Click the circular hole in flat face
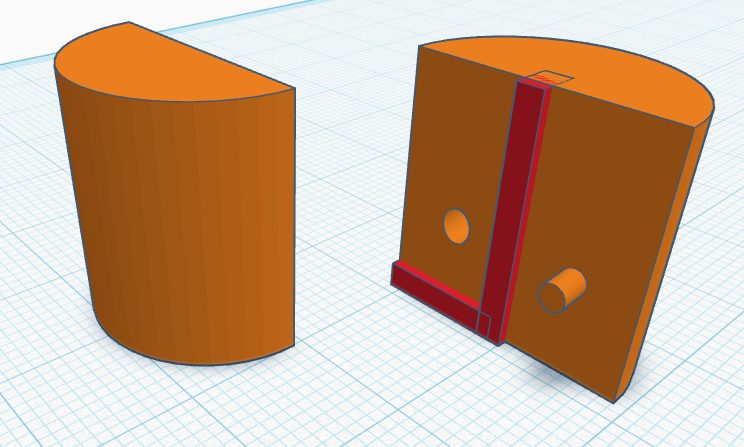The height and width of the screenshot is (447, 744). pyautogui.click(x=456, y=226)
